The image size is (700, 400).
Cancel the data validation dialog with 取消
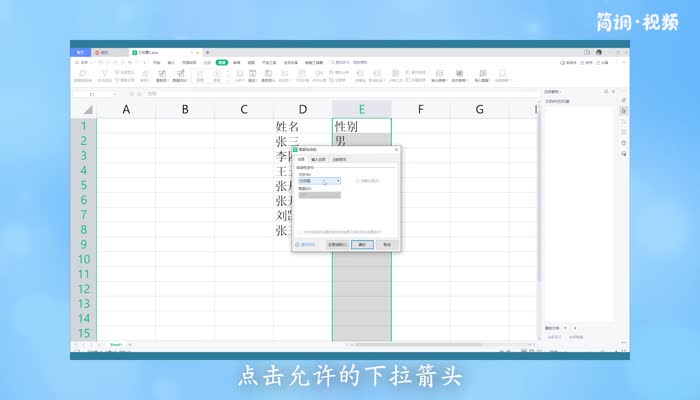(386, 244)
